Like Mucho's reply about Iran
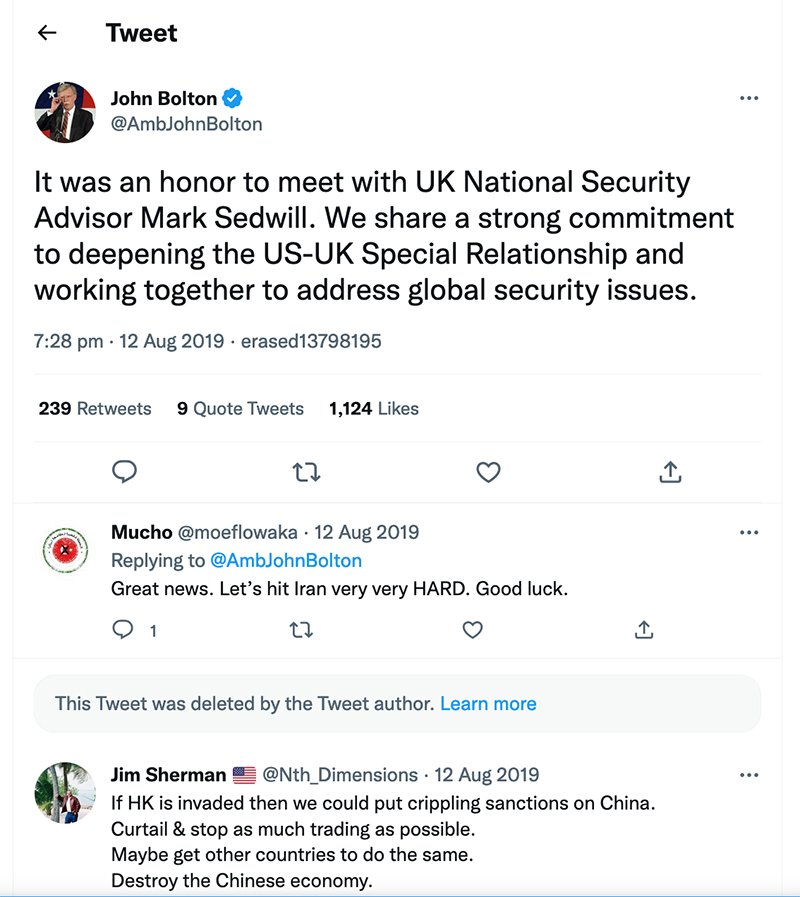This screenshot has width=800, height=897. point(473,630)
